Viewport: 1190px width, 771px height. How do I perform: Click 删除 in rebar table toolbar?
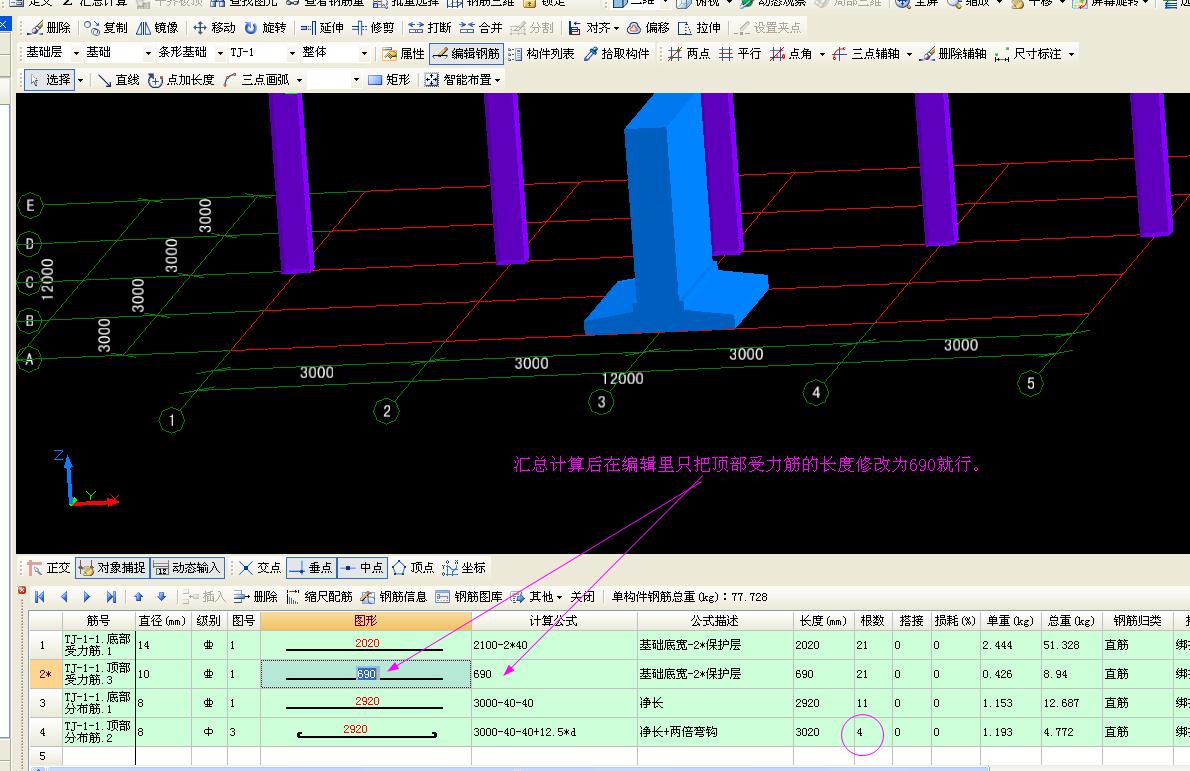[257, 597]
